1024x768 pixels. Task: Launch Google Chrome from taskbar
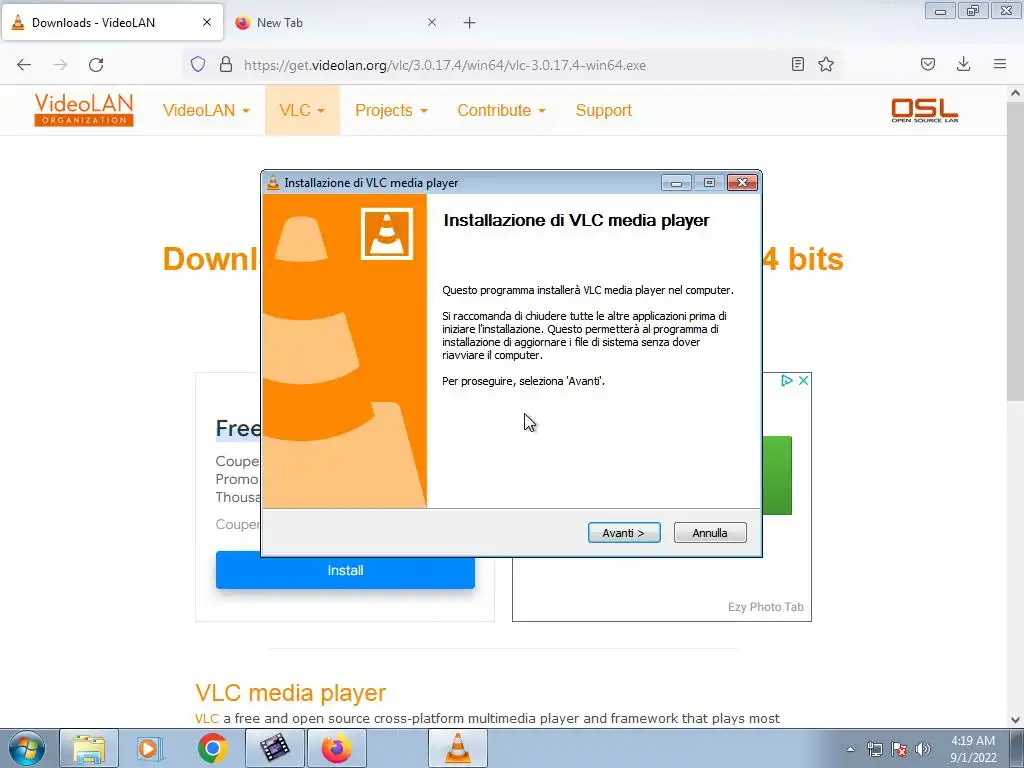[x=212, y=748]
